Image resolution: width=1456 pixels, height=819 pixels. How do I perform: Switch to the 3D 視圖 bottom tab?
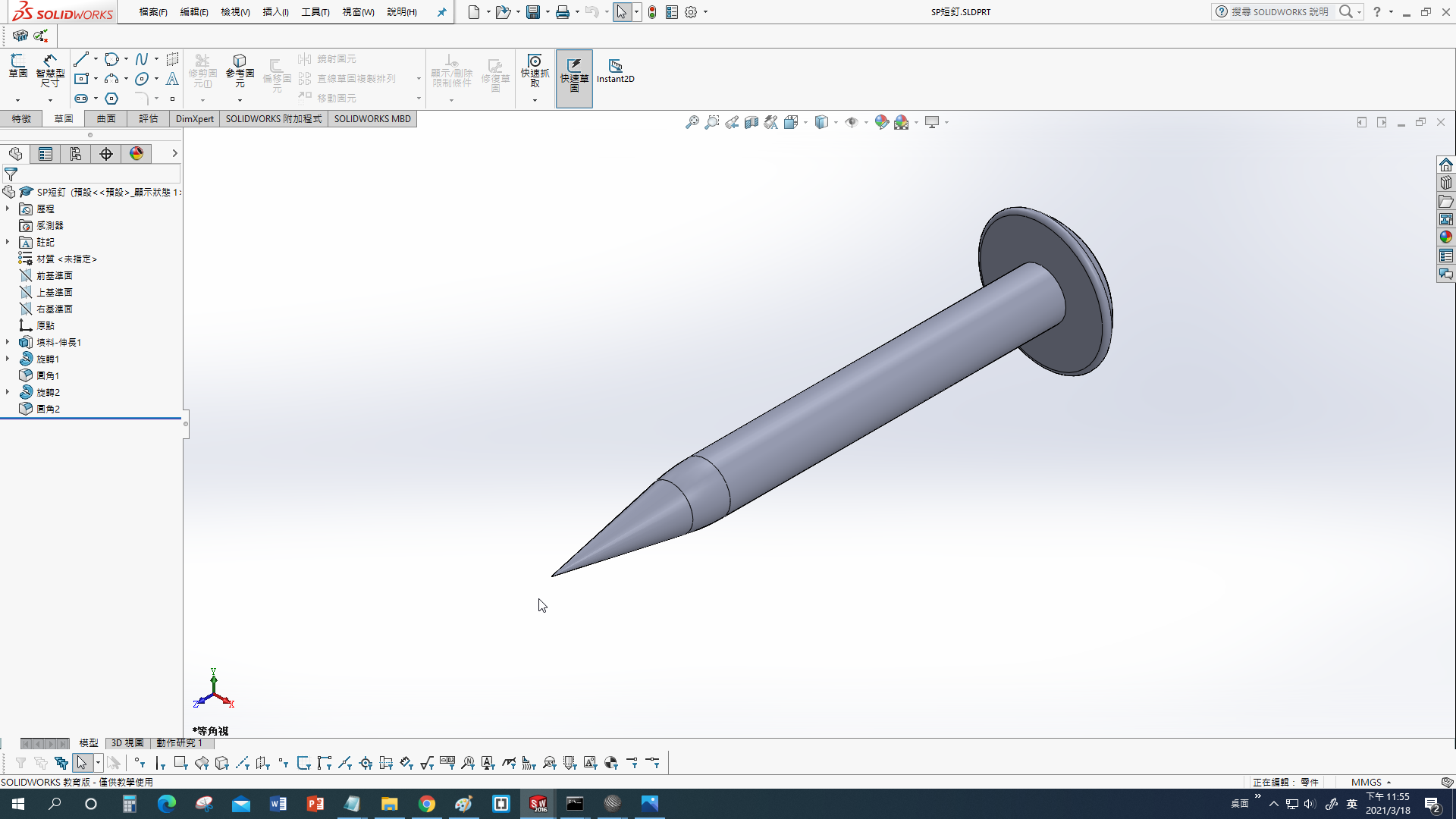point(127,743)
